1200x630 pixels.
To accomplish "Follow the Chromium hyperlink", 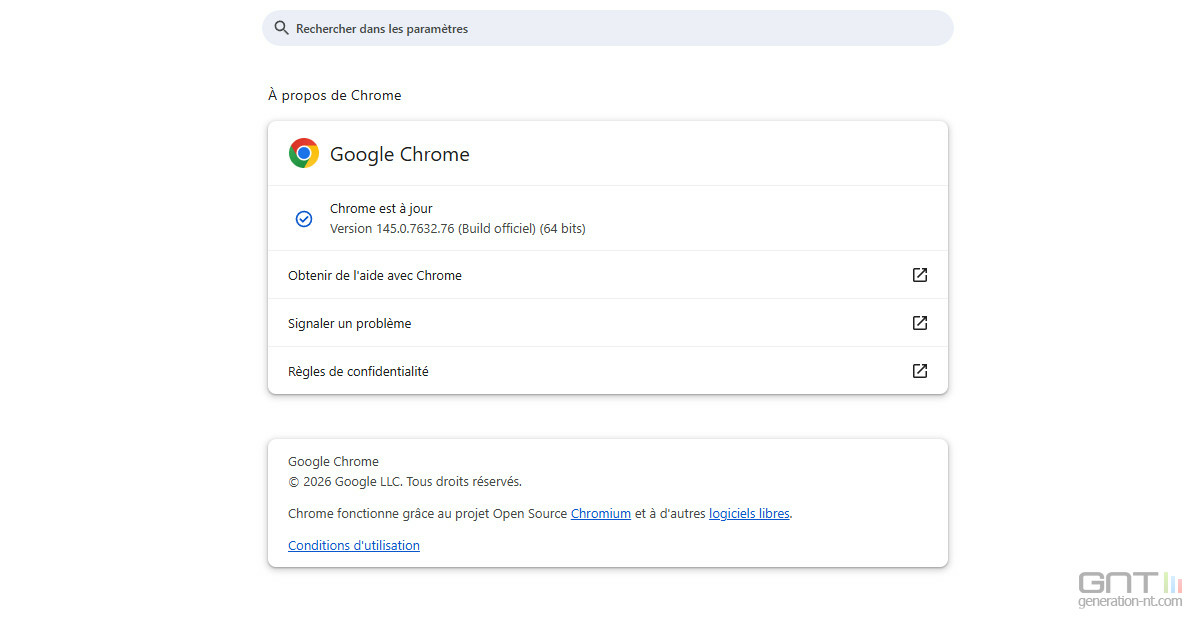I will tap(600, 513).
